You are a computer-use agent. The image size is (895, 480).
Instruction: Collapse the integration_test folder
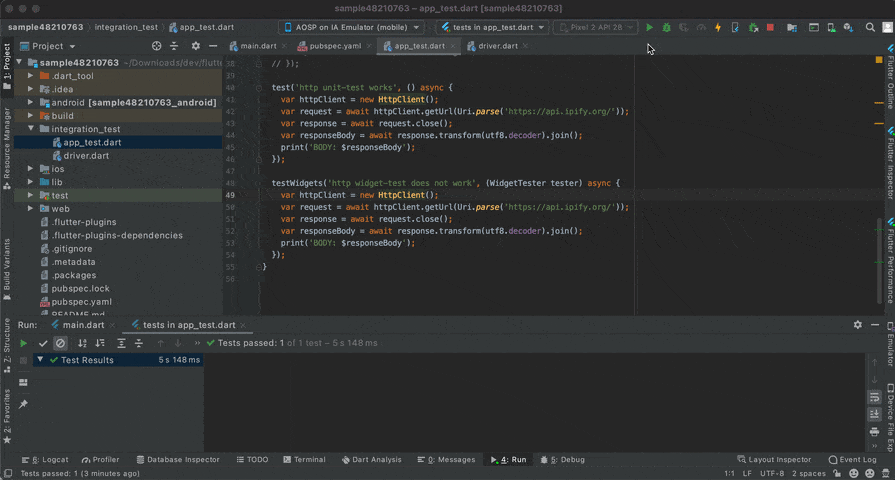(x=31, y=129)
